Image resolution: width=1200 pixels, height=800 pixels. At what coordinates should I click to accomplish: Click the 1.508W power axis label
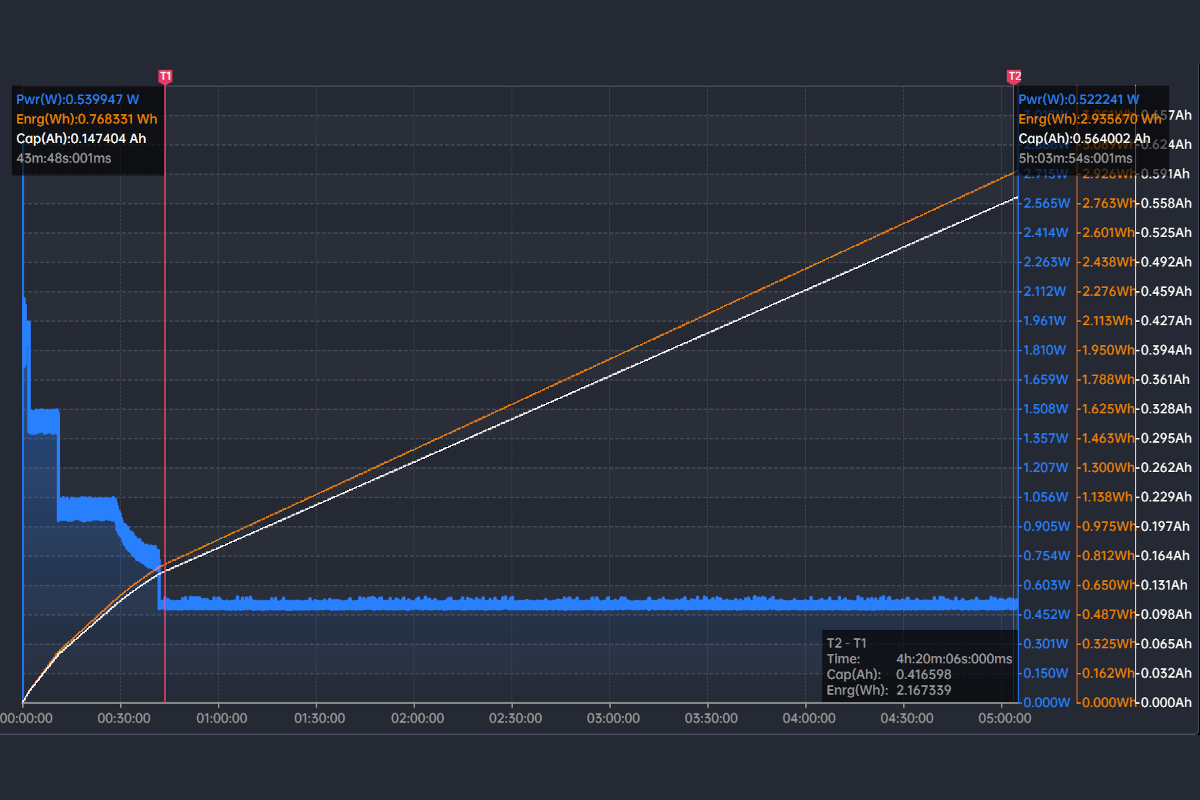[1045, 409]
